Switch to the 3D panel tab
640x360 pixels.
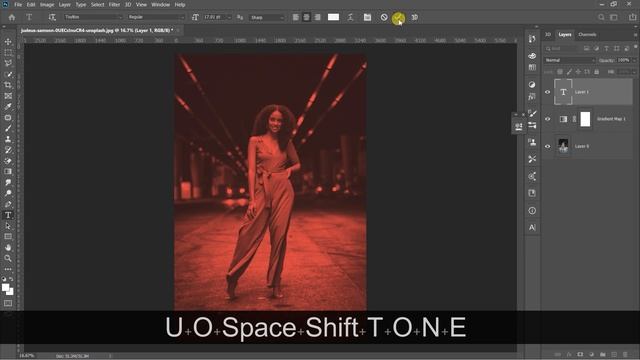pos(548,35)
